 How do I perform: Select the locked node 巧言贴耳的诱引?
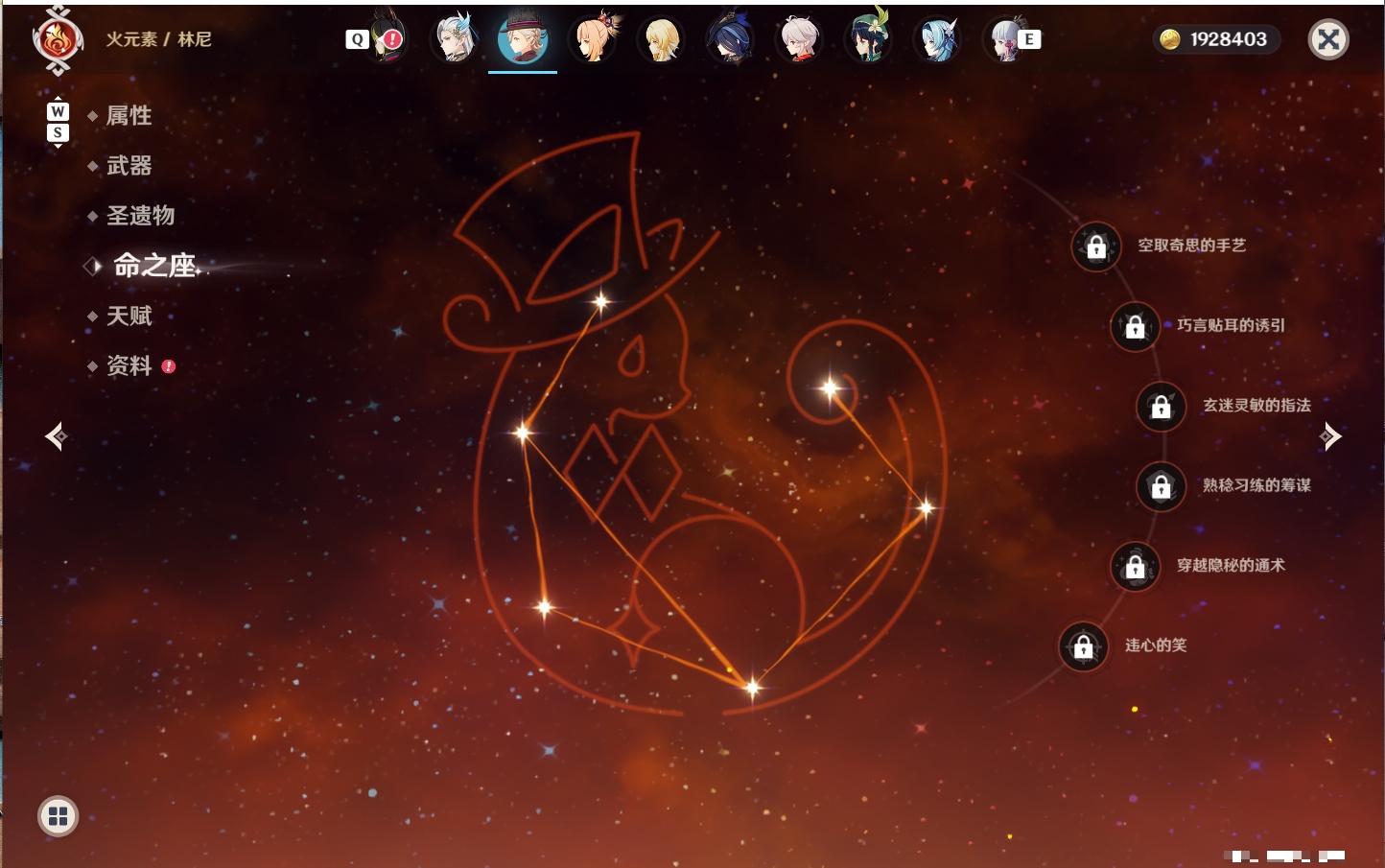coord(1135,326)
